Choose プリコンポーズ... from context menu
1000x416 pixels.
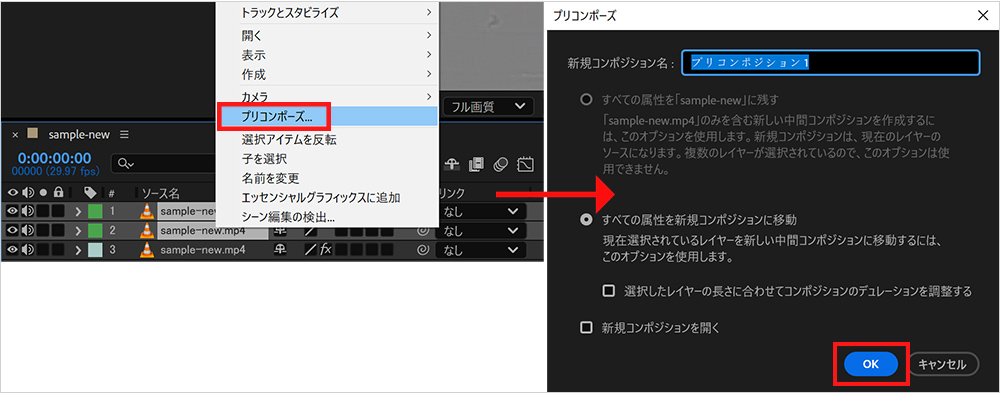pyautogui.click(x=328, y=117)
